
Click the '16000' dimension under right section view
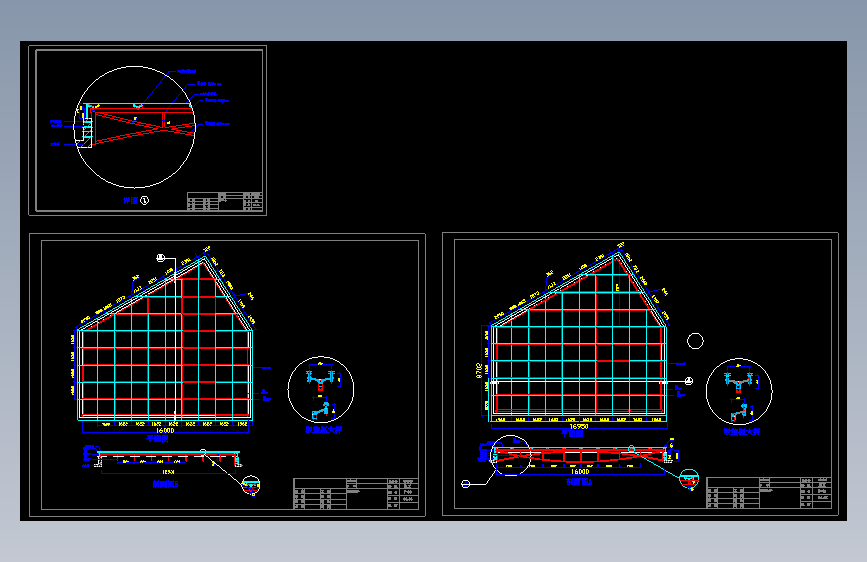click(579, 472)
